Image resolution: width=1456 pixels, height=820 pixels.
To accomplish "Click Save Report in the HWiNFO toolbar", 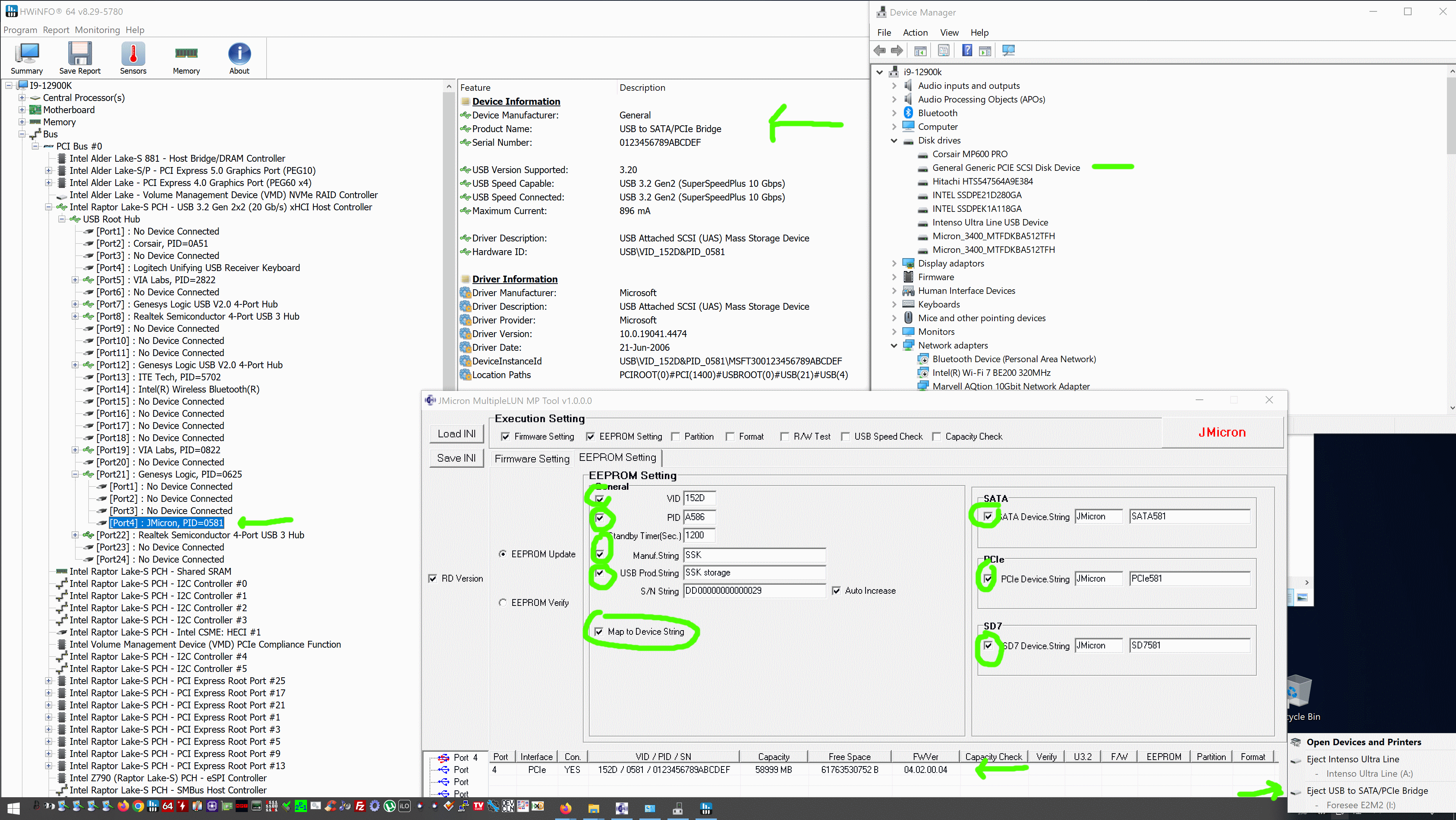I will pyautogui.click(x=80, y=58).
